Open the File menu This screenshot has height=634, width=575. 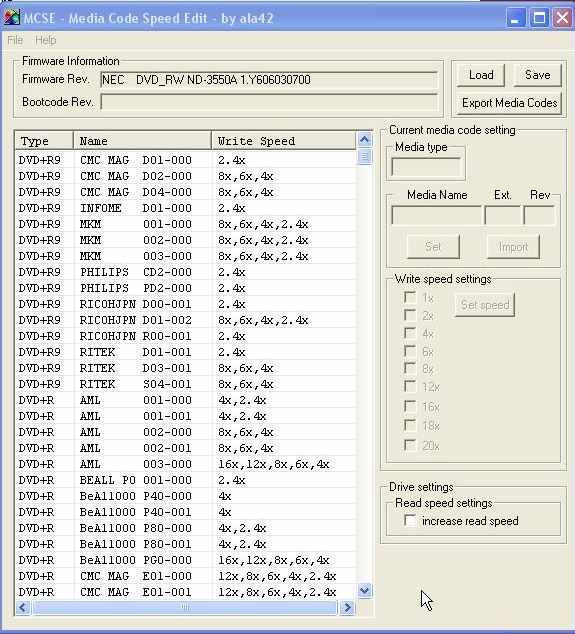pos(15,40)
